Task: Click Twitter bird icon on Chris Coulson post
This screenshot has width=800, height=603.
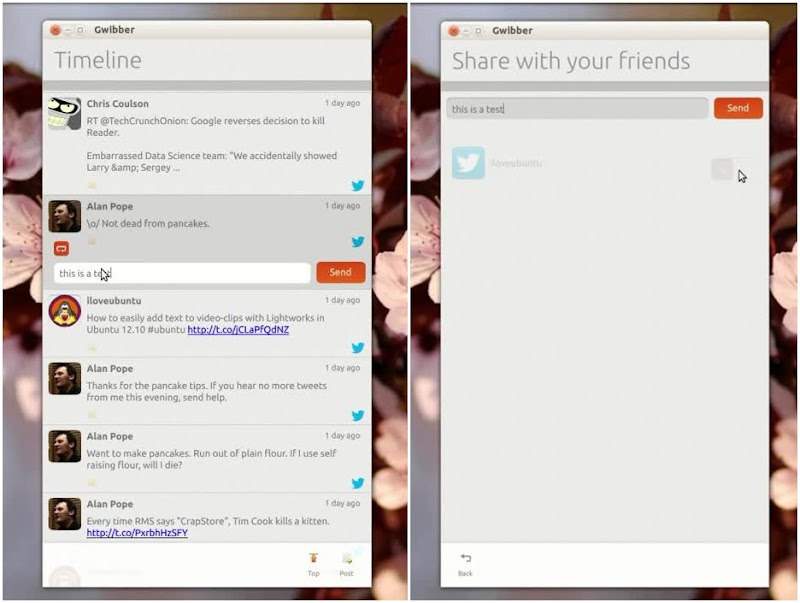Action: click(x=358, y=186)
